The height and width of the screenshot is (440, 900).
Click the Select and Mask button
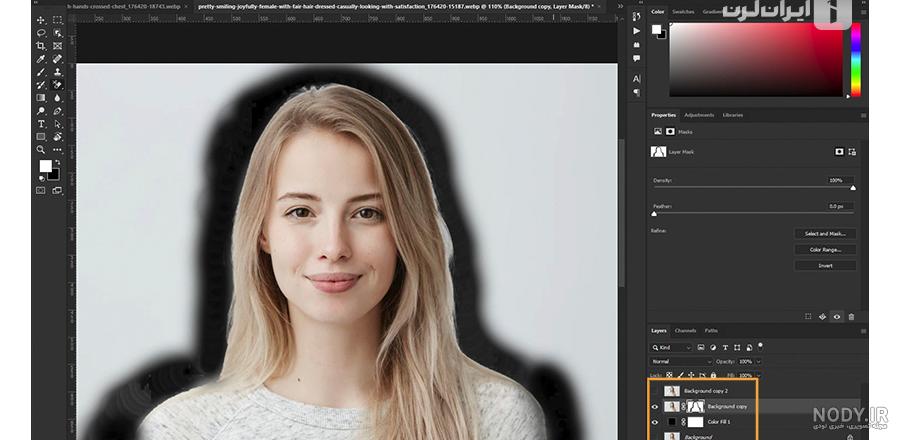[825, 234]
